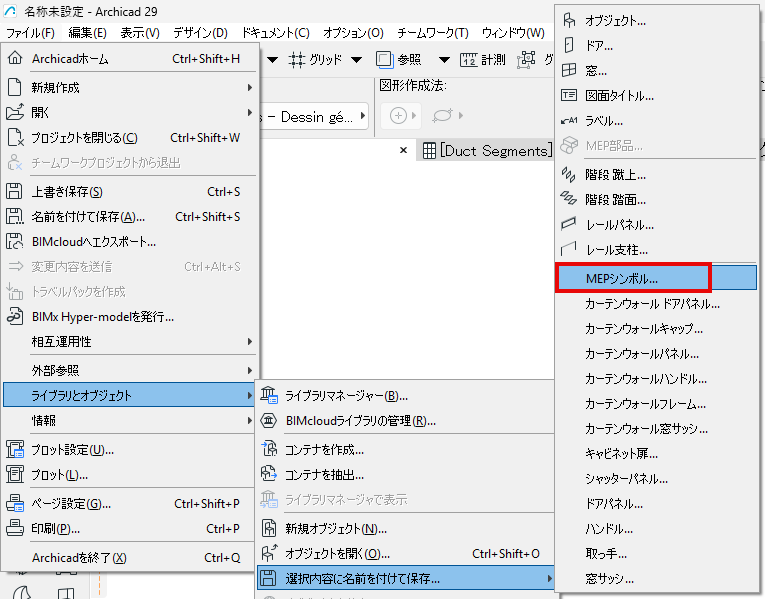The image size is (765, 599).
Task: Expand the 情報 submenu
Action: 249,420
